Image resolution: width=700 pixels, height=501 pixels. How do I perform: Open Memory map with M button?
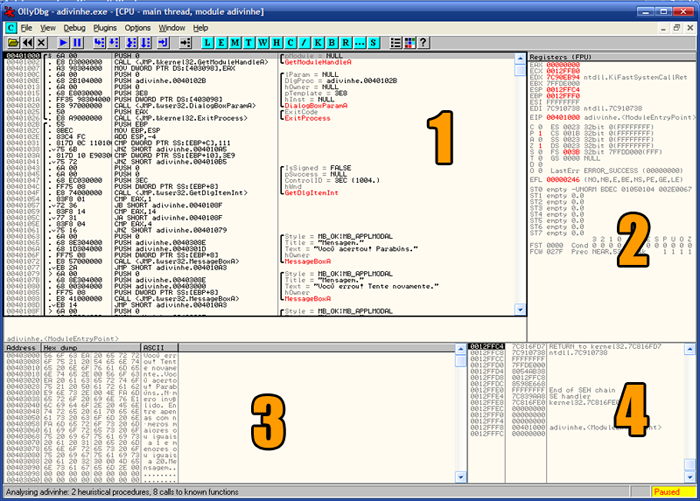[x=235, y=43]
